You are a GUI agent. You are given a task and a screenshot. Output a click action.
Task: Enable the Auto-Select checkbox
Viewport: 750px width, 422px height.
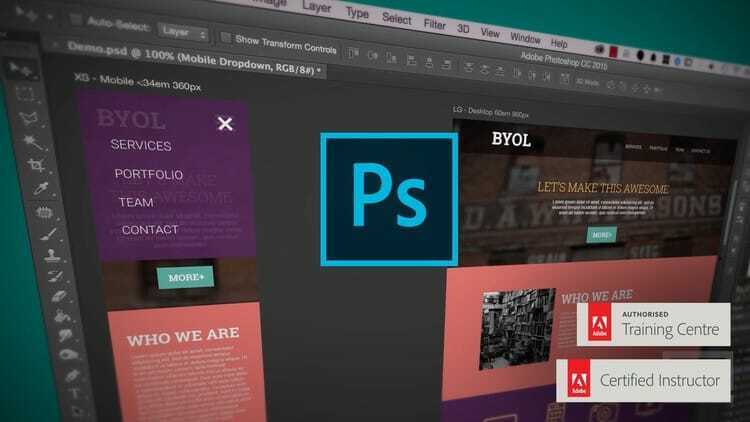point(76,20)
